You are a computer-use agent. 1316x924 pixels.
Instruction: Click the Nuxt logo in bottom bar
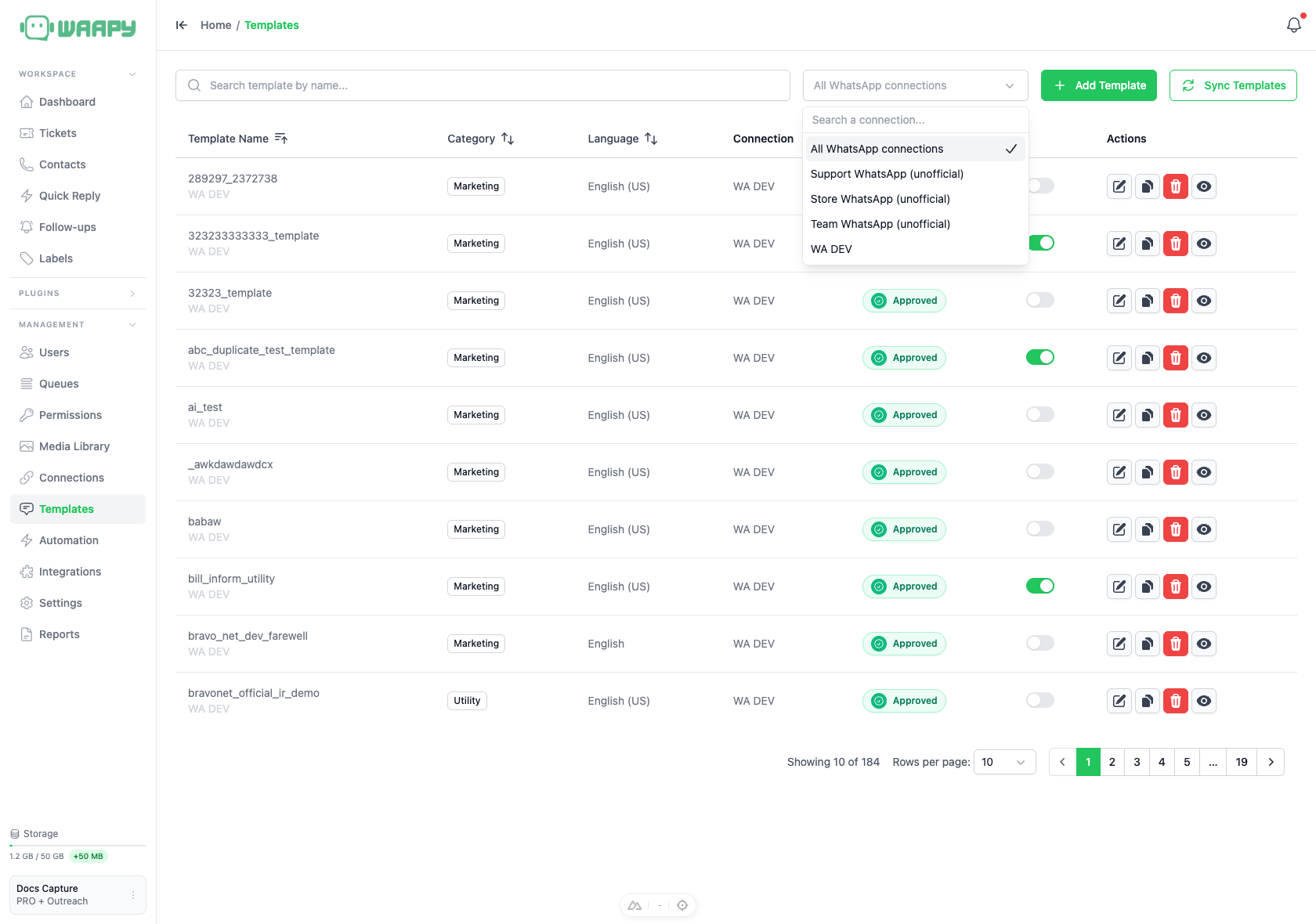634,905
